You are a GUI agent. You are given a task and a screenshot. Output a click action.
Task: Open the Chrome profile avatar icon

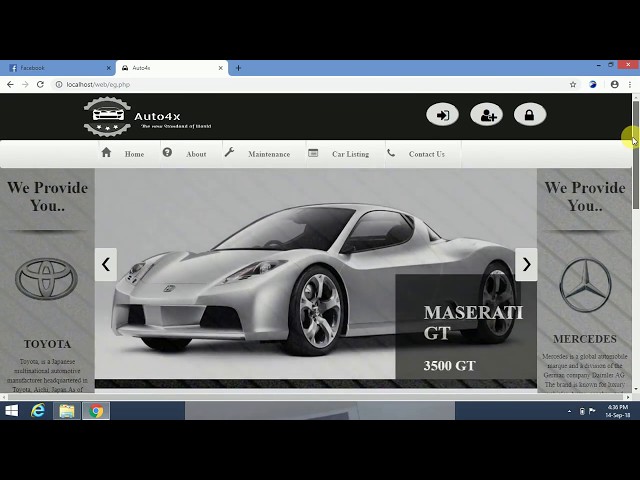point(615,84)
